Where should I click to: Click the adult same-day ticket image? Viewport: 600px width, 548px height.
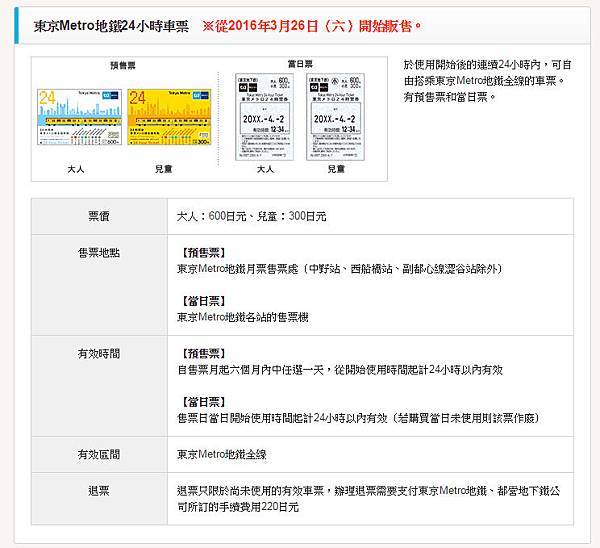264,117
